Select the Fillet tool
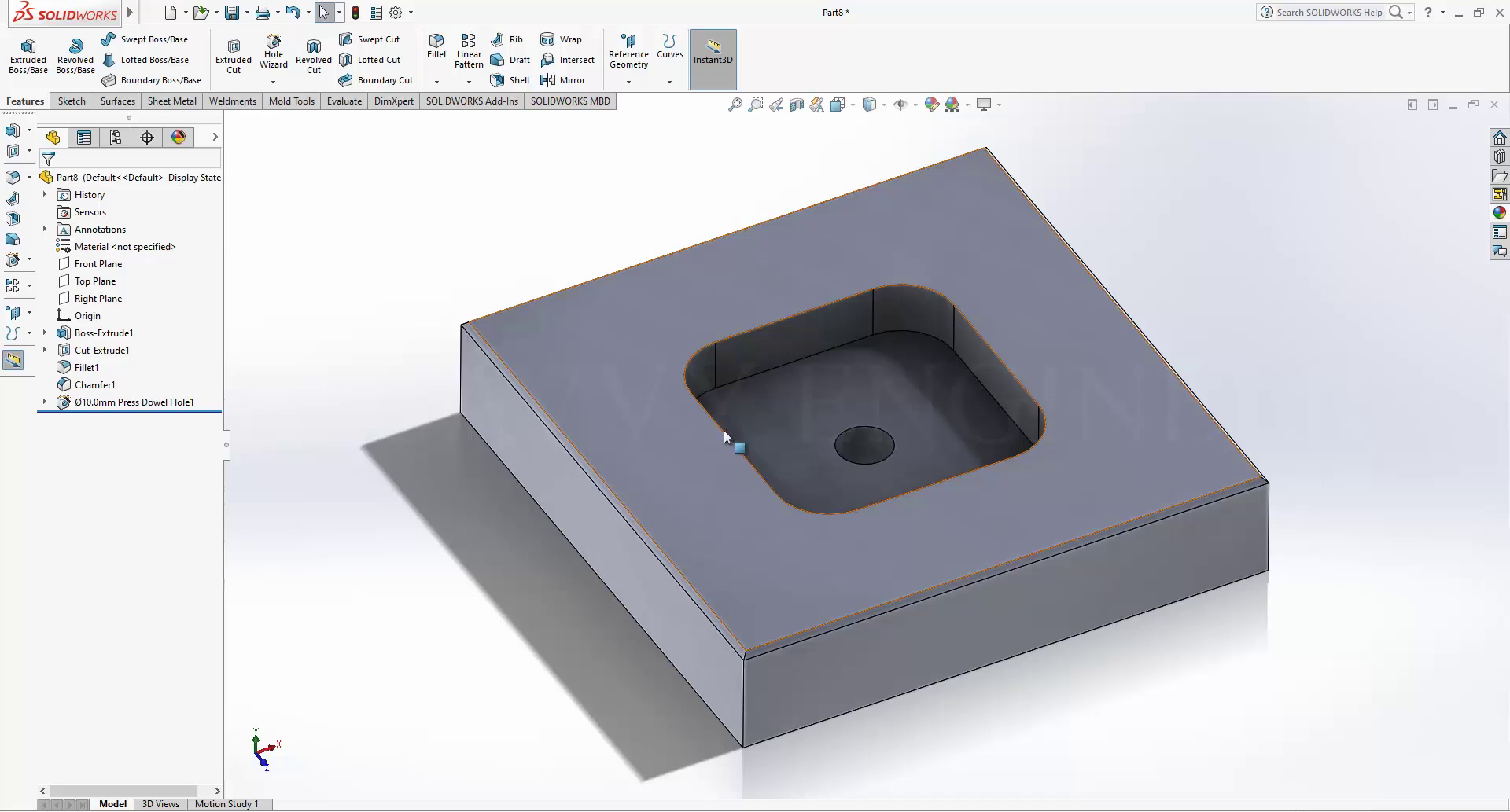The image size is (1510, 812). (x=436, y=46)
